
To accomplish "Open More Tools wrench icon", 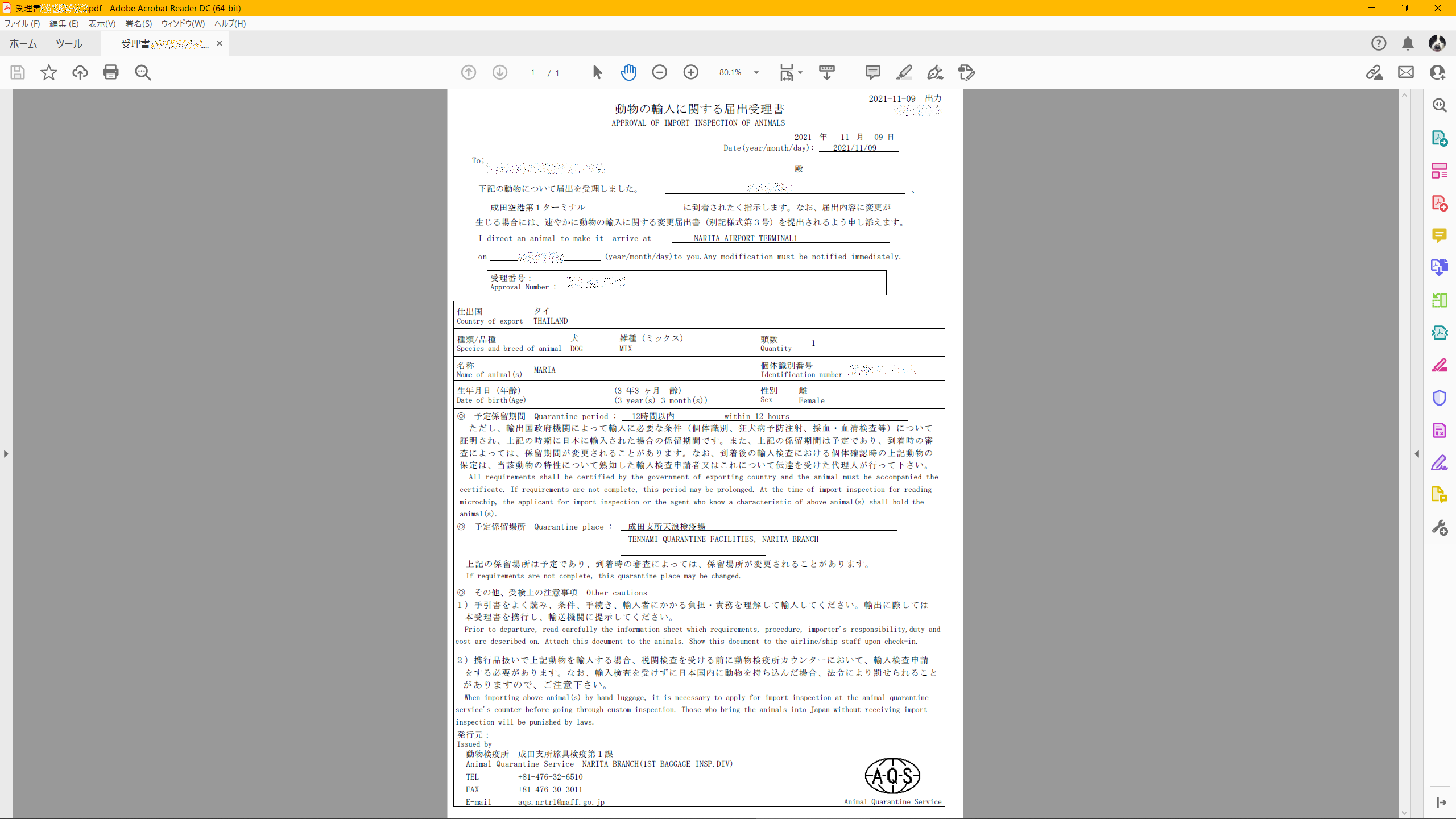I will click(x=1440, y=528).
